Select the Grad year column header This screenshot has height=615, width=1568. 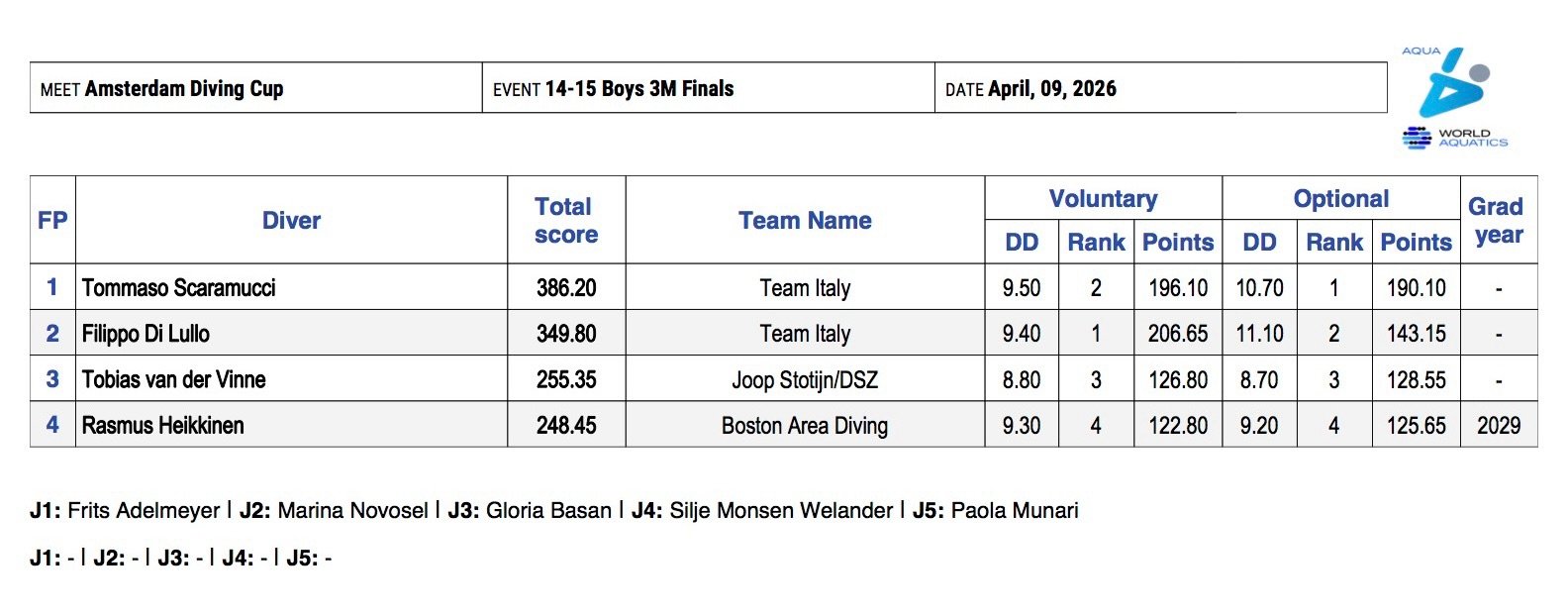(x=1498, y=221)
